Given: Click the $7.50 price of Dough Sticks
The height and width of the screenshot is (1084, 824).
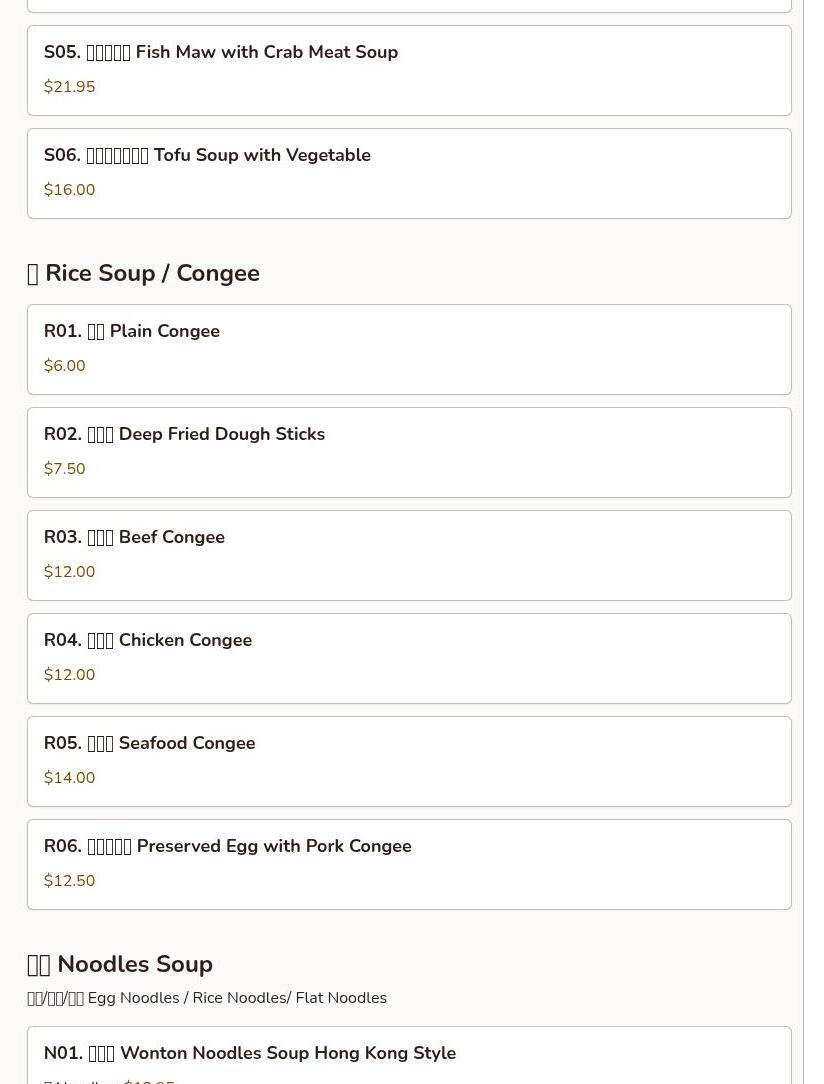Looking at the screenshot, I should coord(64,469).
